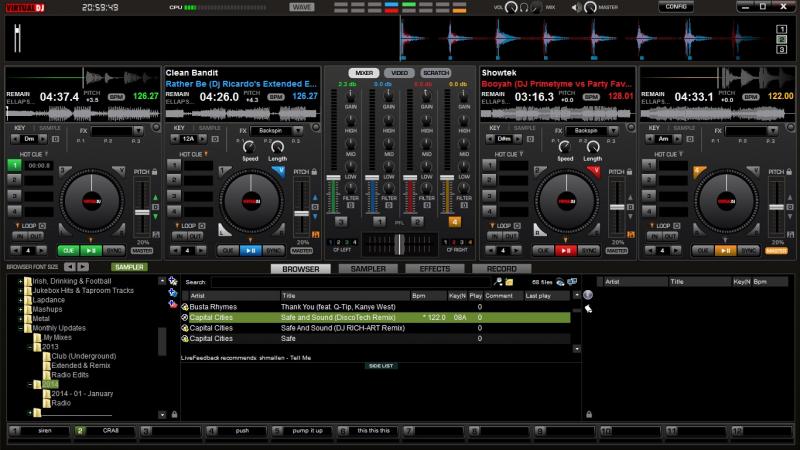Click the yellow folder icon next to search
The height and width of the screenshot is (450, 800).
tap(509, 282)
